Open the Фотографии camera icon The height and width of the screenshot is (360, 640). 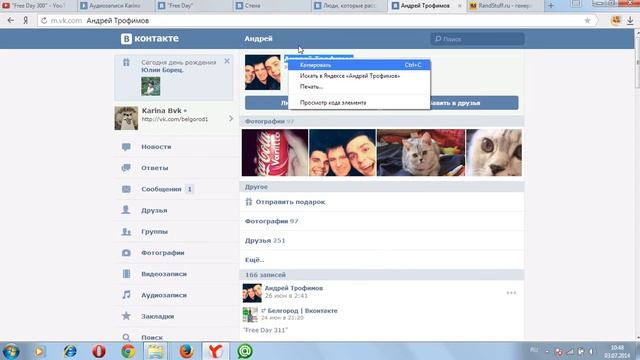point(126,253)
